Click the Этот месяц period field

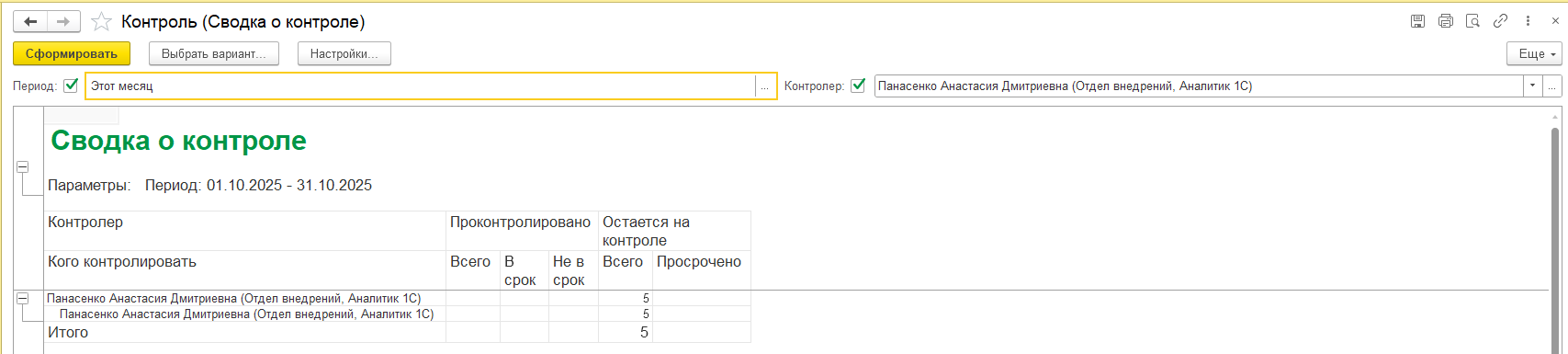[420, 86]
